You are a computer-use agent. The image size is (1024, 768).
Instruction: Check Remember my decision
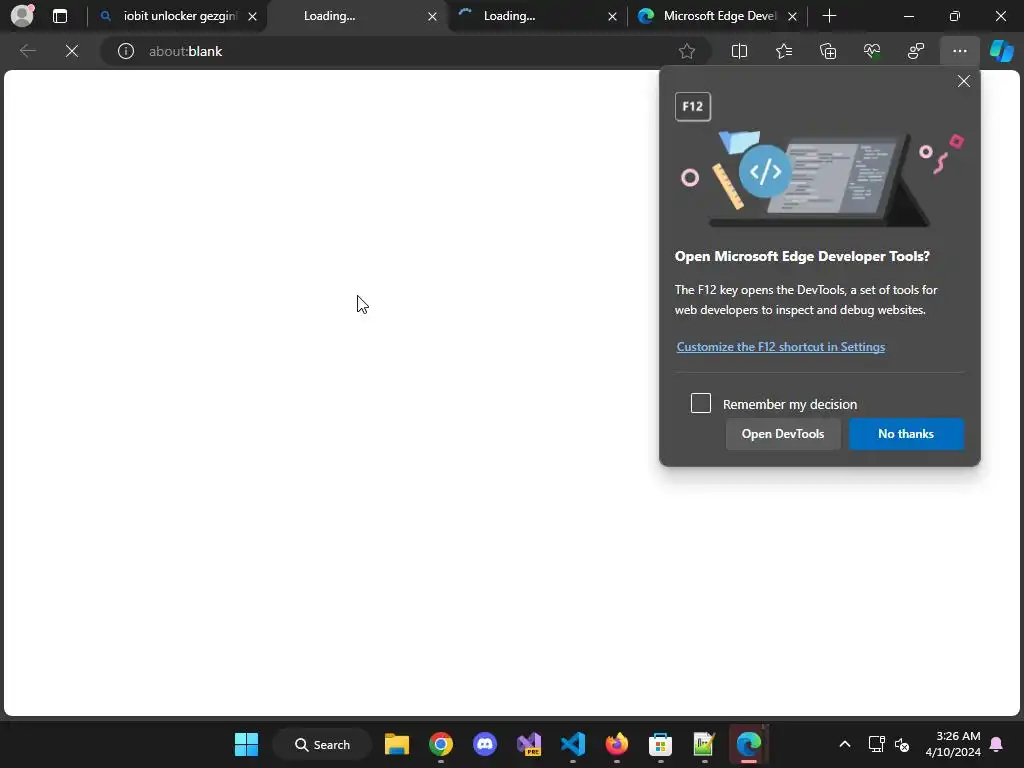(701, 403)
